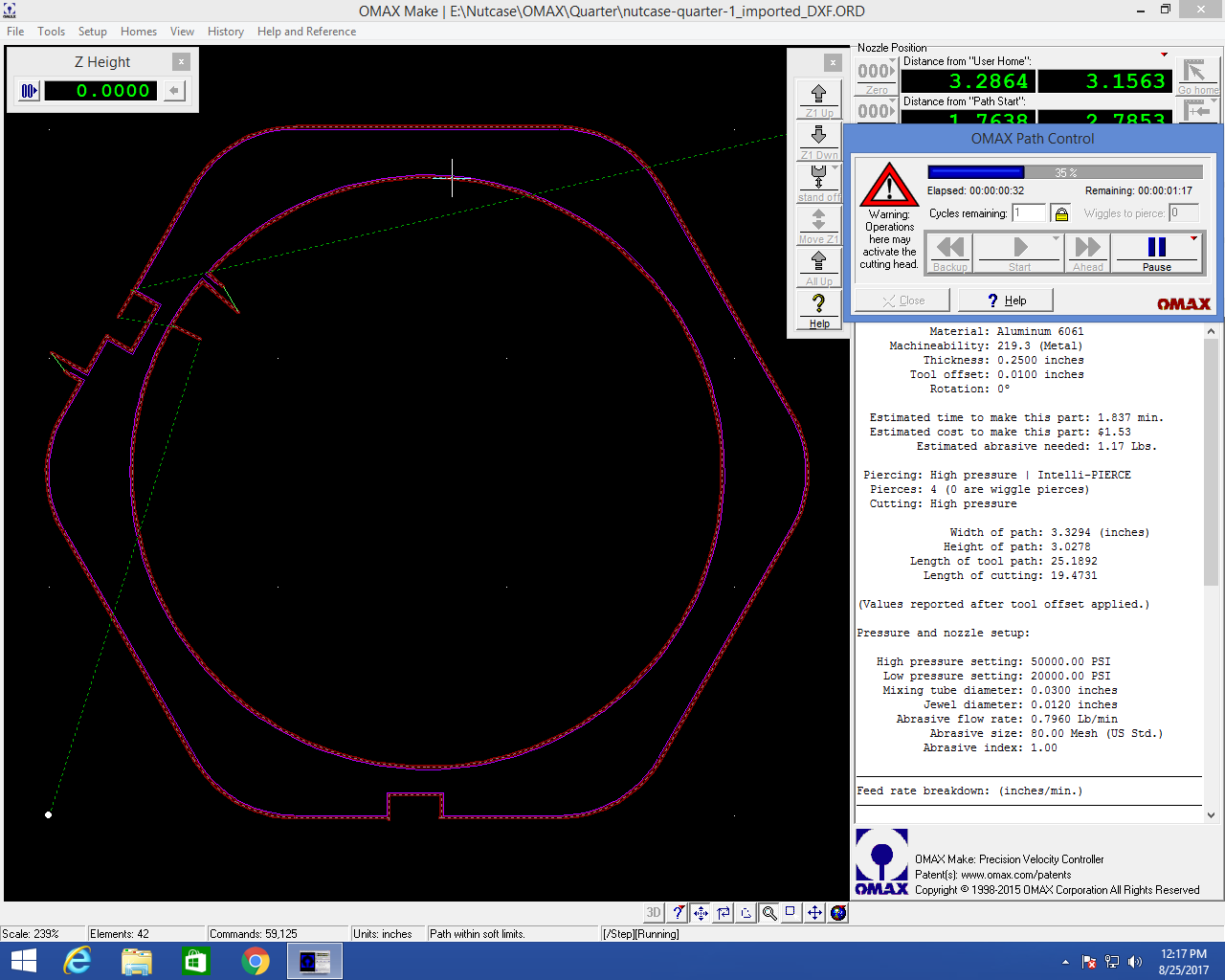Close the Z-axis tool panel
Screen dimensions: 1225x980
tap(833, 62)
